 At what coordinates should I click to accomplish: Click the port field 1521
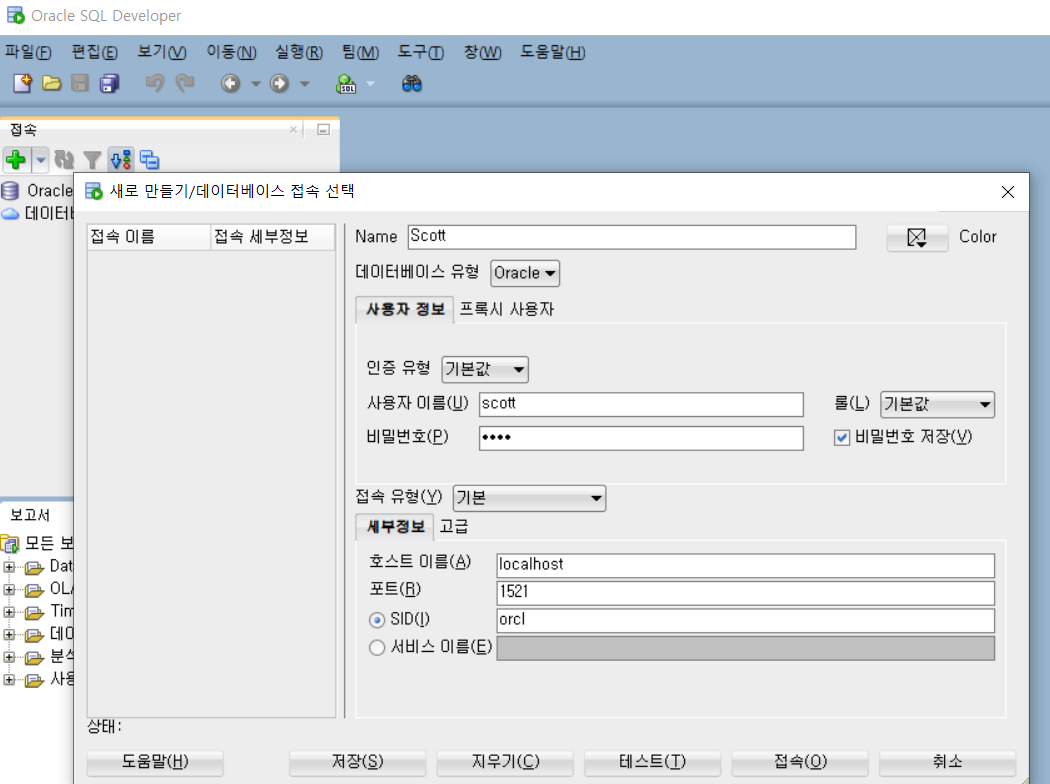(x=745, y=593)
